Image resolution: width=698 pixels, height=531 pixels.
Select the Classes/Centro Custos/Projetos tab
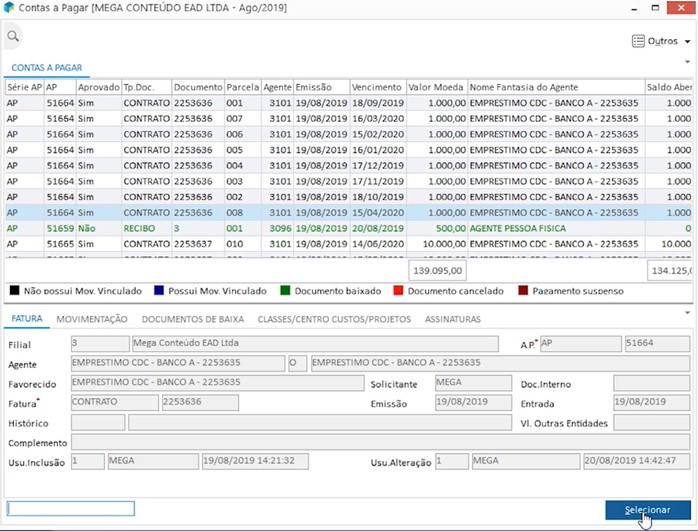pos(335,319)
